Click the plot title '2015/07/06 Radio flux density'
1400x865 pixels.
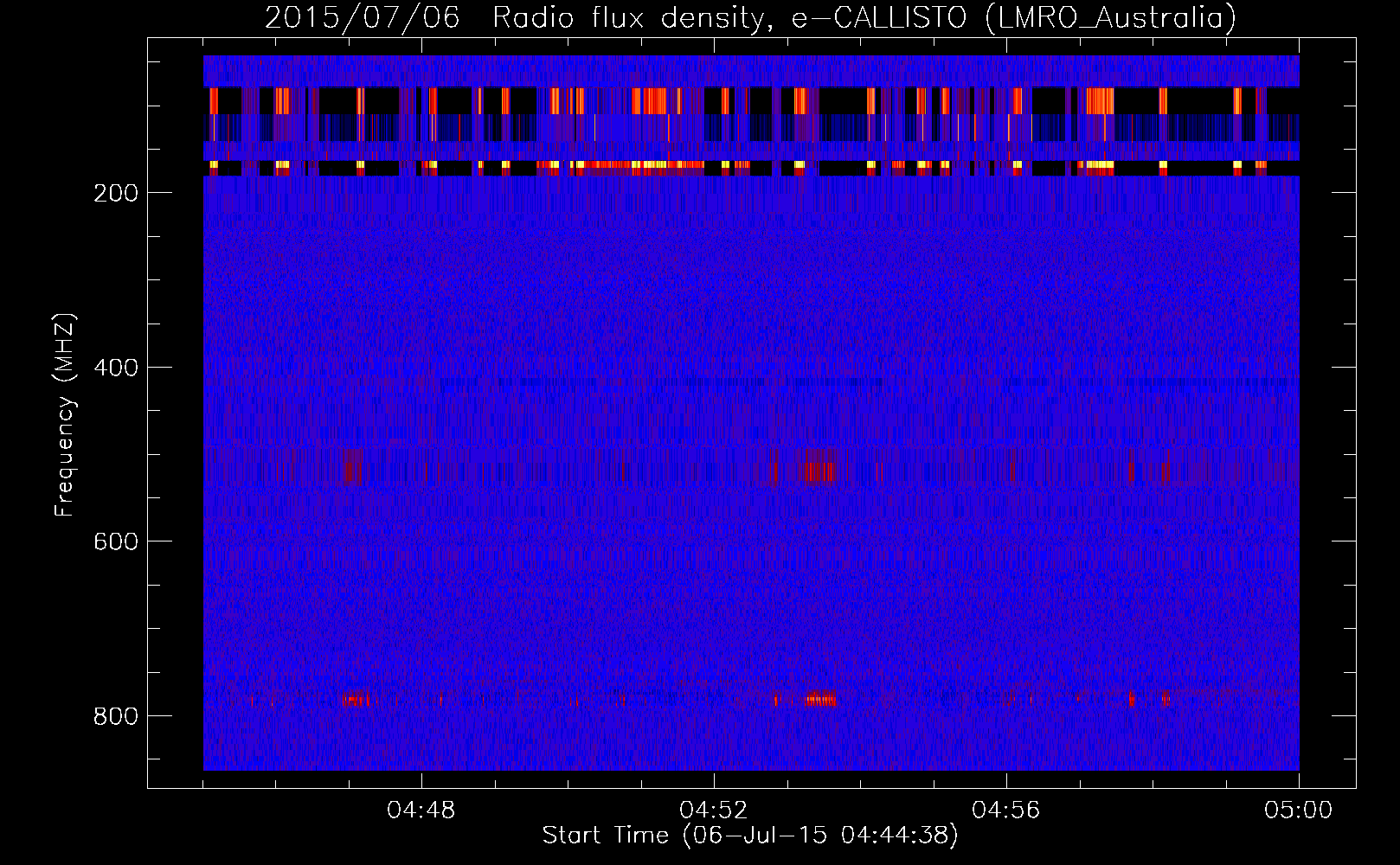pyautogui.click(x=750, y=17)
